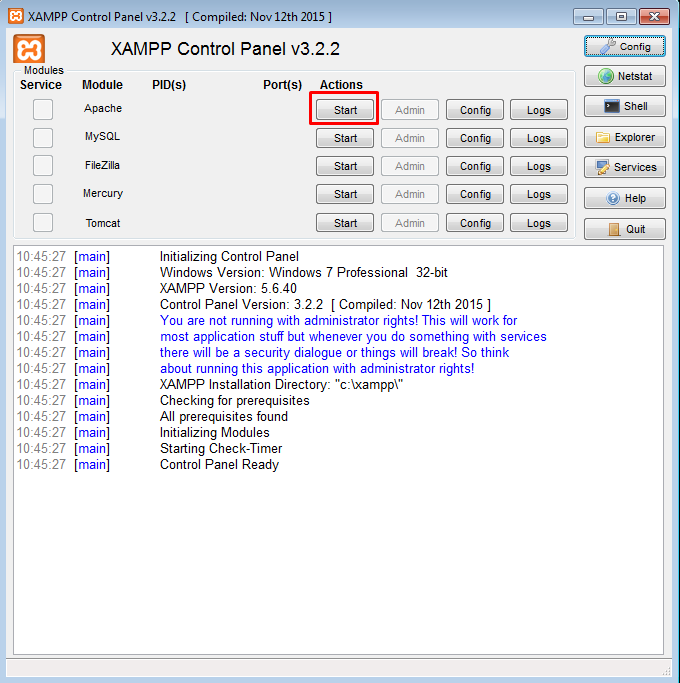
Task: Click the 'XAMPP Version: 5.6.40' log line
Action: point(228,288)
